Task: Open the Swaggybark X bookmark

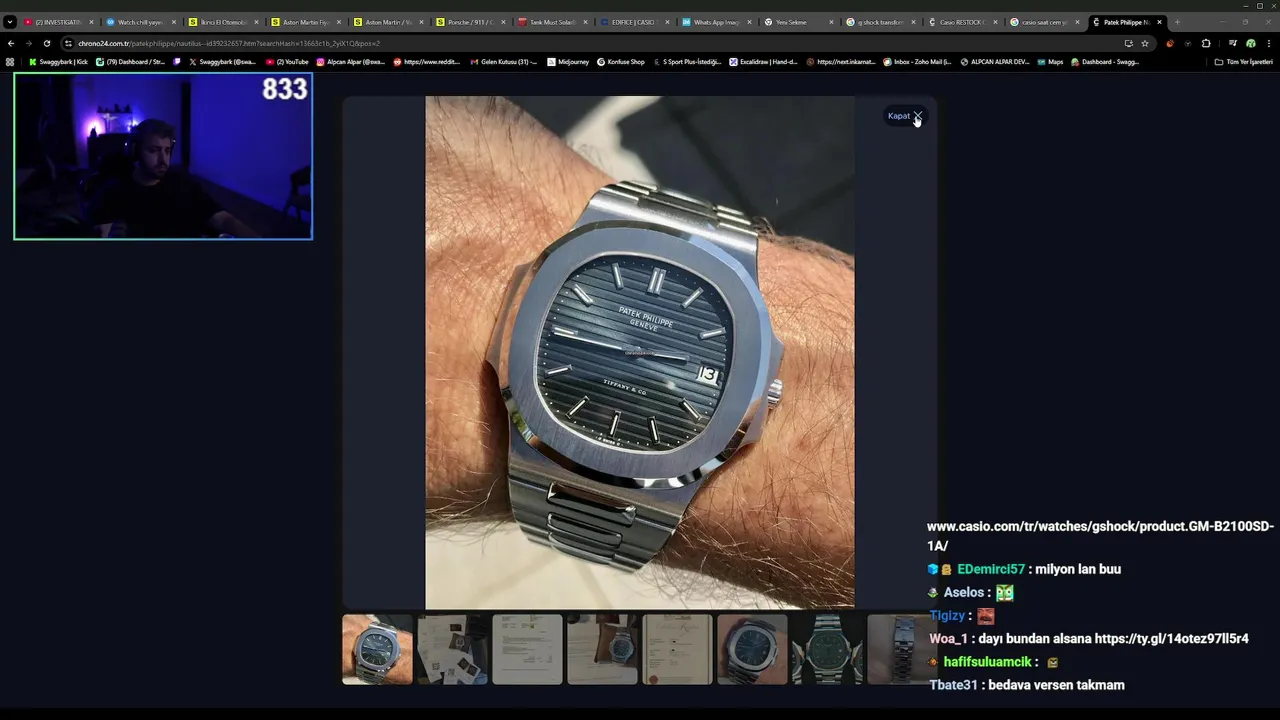Action: (x=222, y=62)
